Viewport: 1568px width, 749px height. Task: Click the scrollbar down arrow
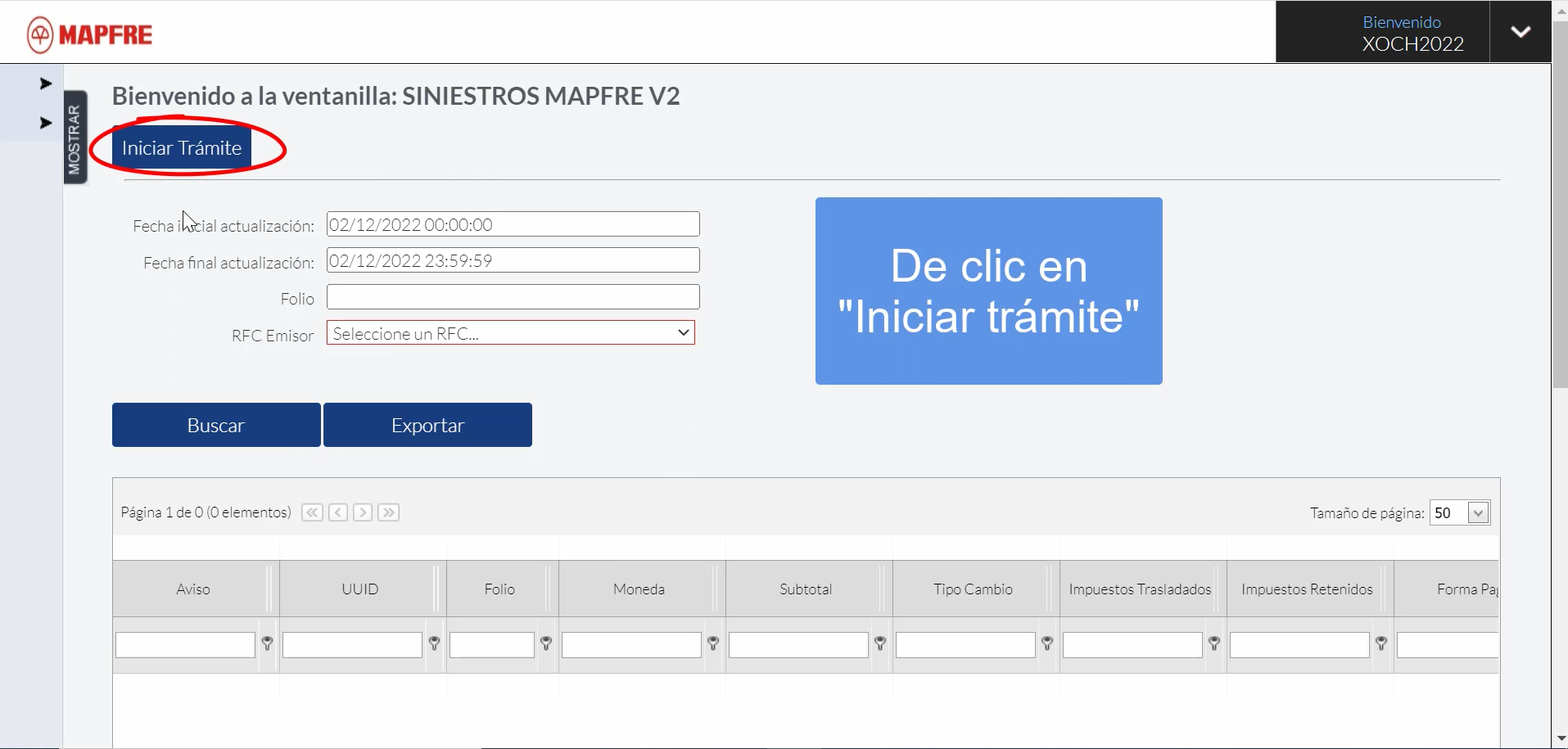1560,739
